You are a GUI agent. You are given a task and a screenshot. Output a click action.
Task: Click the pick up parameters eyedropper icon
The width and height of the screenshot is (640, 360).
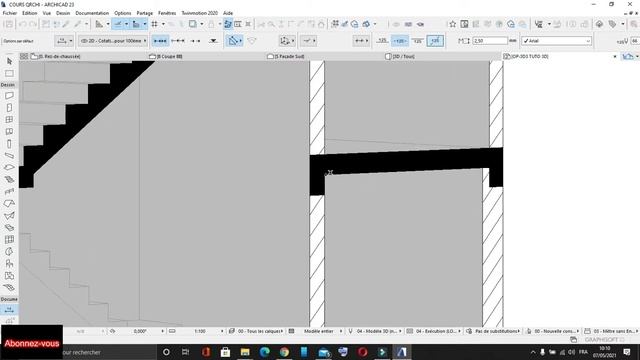(66, 24)
